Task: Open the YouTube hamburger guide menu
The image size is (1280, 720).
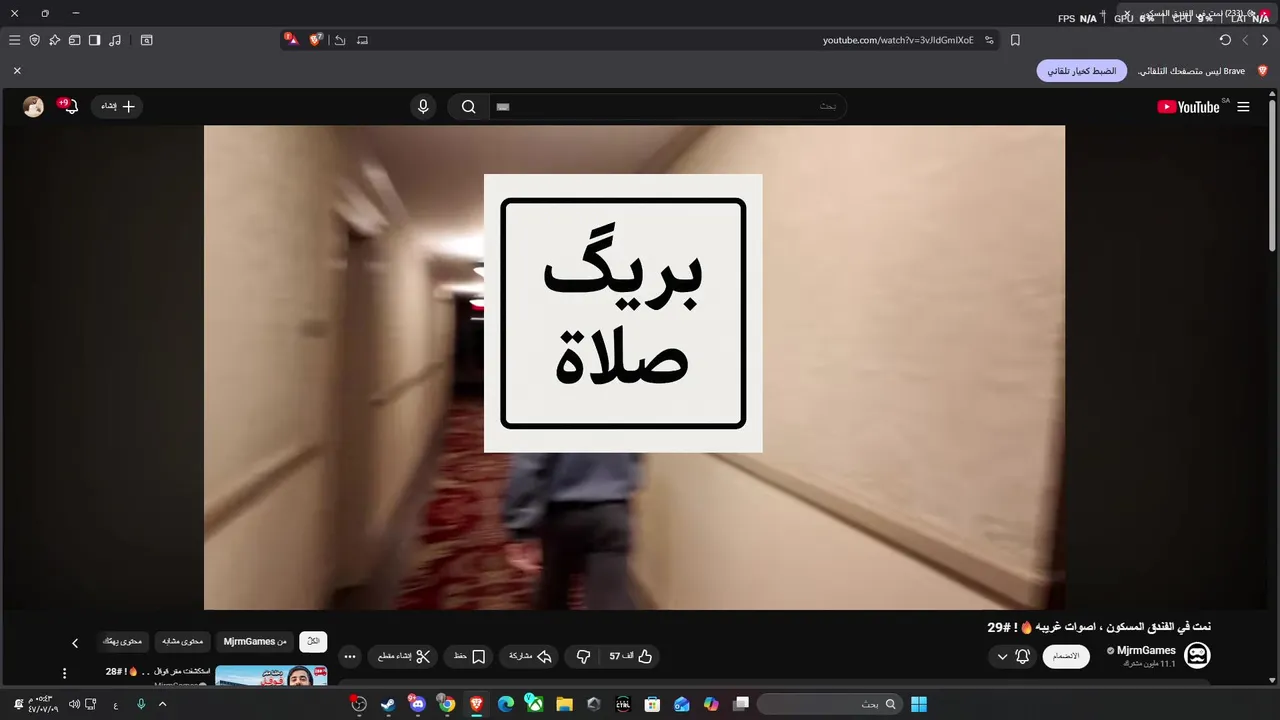Action: pyautogui.click(x=1243, y=107)
